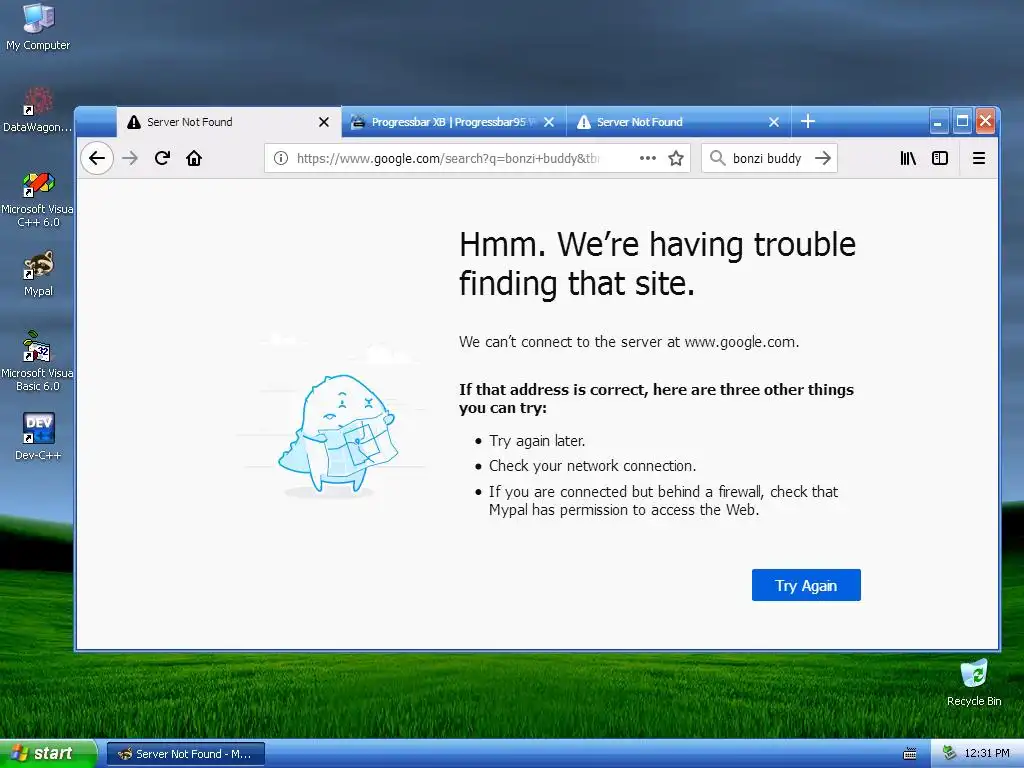Click the 'We can't connect to the server' text
The image size is (1024, 768).
click(629, 342)
